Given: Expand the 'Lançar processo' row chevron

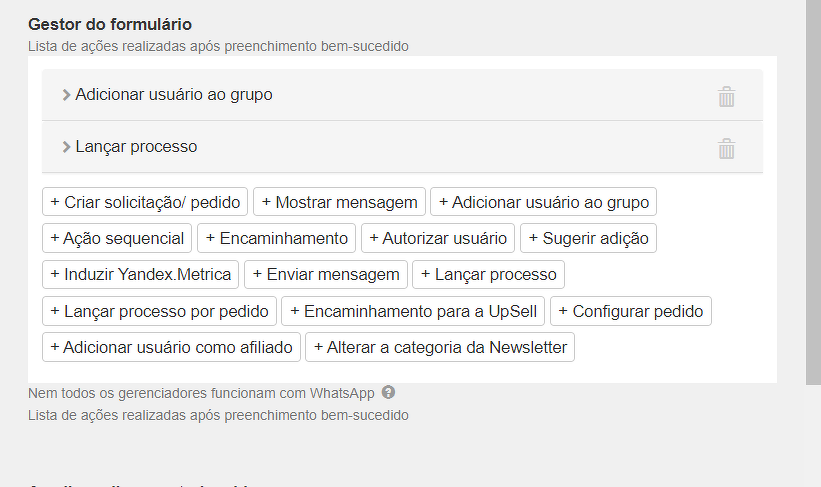Looking at the screenshot, I should tap(66, 147).
